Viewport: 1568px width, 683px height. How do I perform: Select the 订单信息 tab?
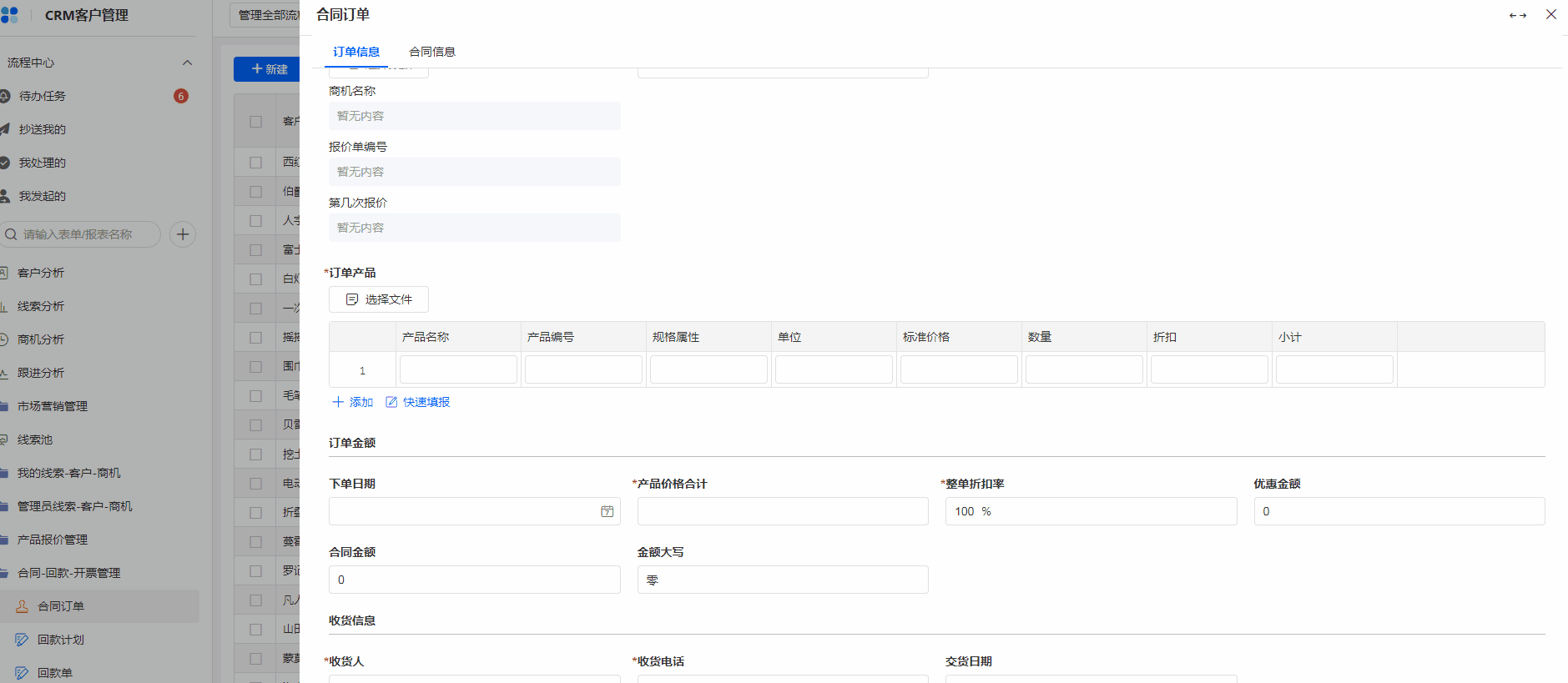coord(356,52)
